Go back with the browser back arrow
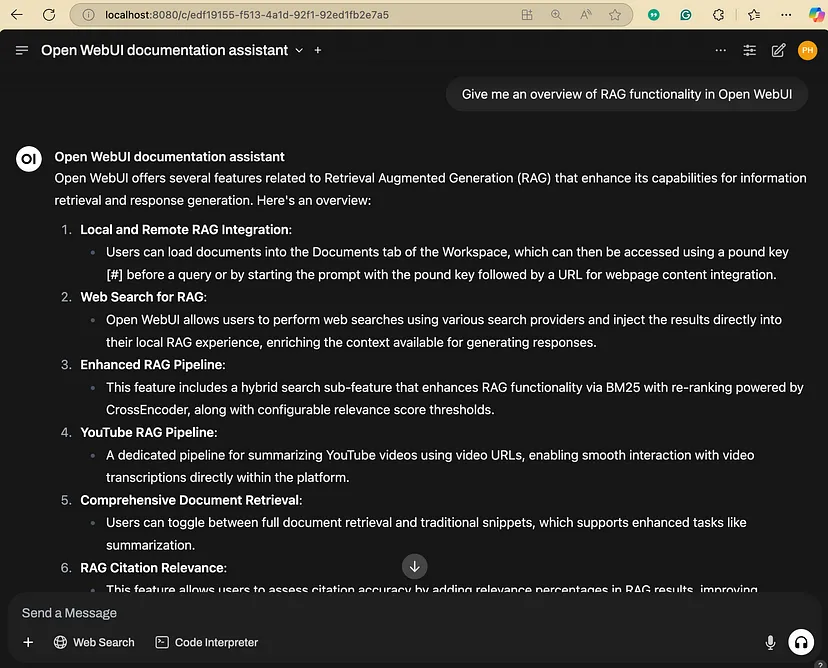 pos(17,15)
